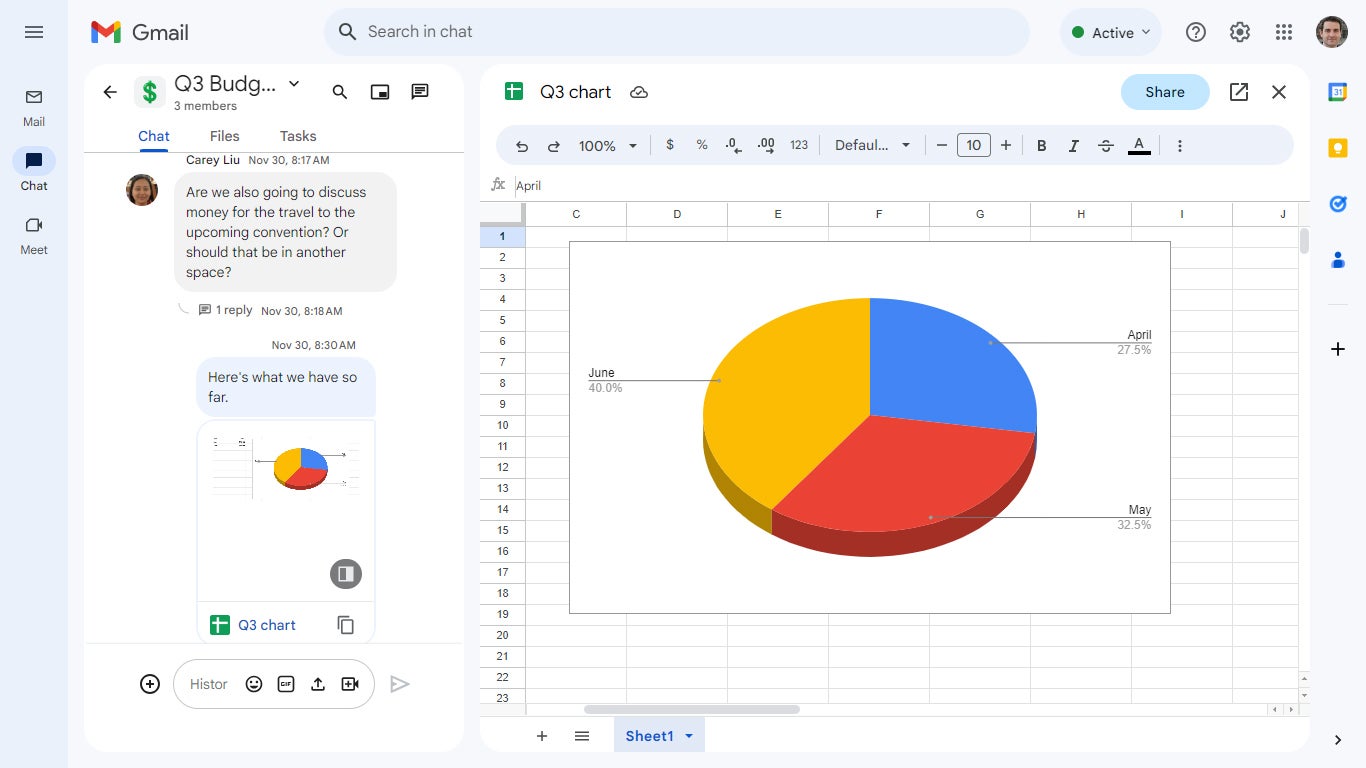
Task: Switch to the Tasks tab
Action: [298, 136]
